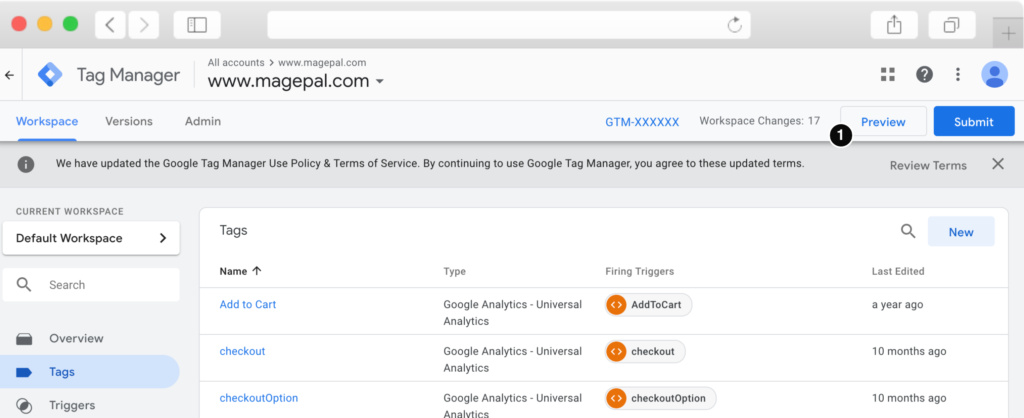Click the info icon in notice banner
The width and height of the screenshot is (1024, 418).
click(25, 164)
